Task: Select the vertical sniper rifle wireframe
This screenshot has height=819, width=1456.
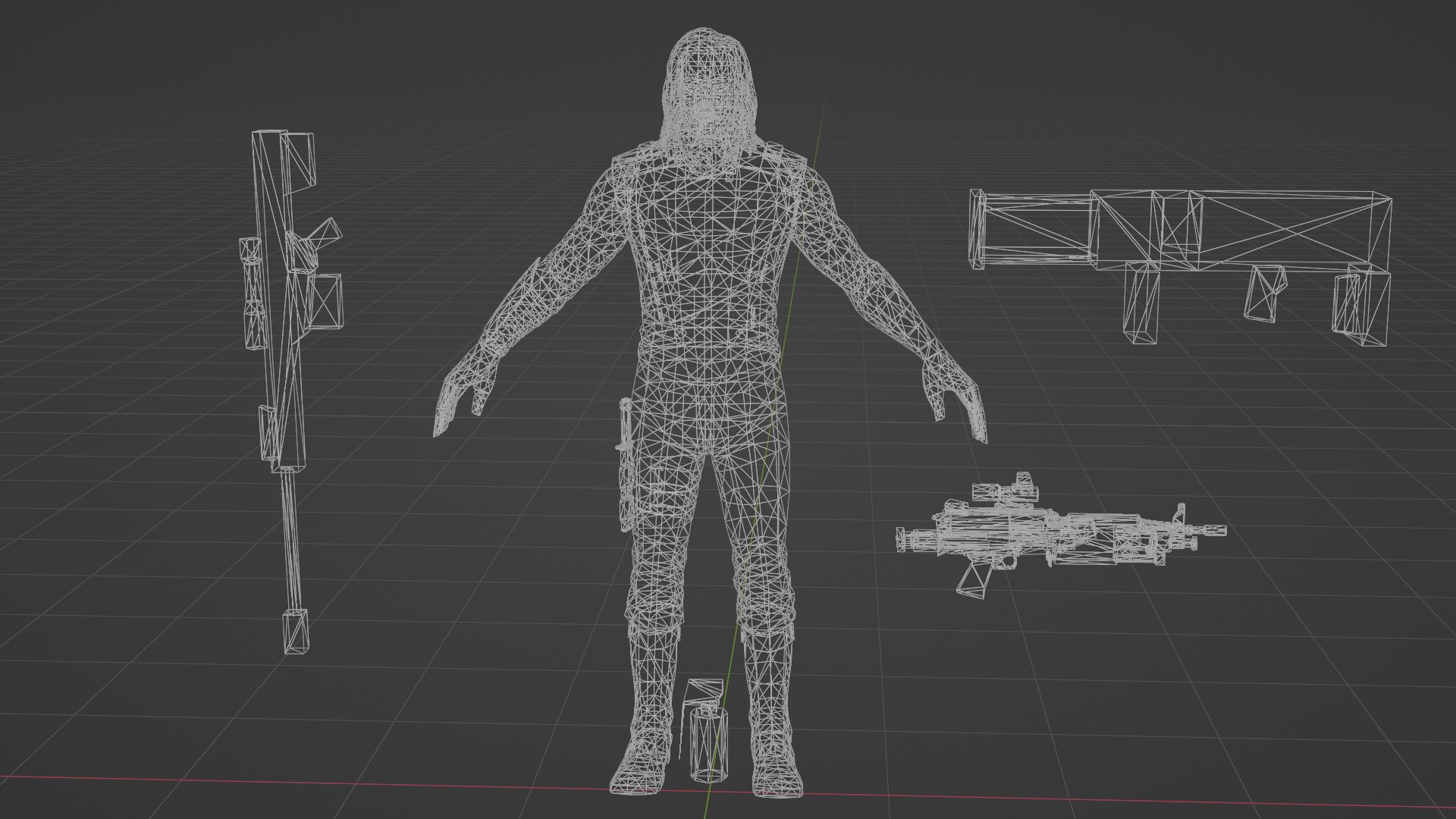Action: point(290,391)
